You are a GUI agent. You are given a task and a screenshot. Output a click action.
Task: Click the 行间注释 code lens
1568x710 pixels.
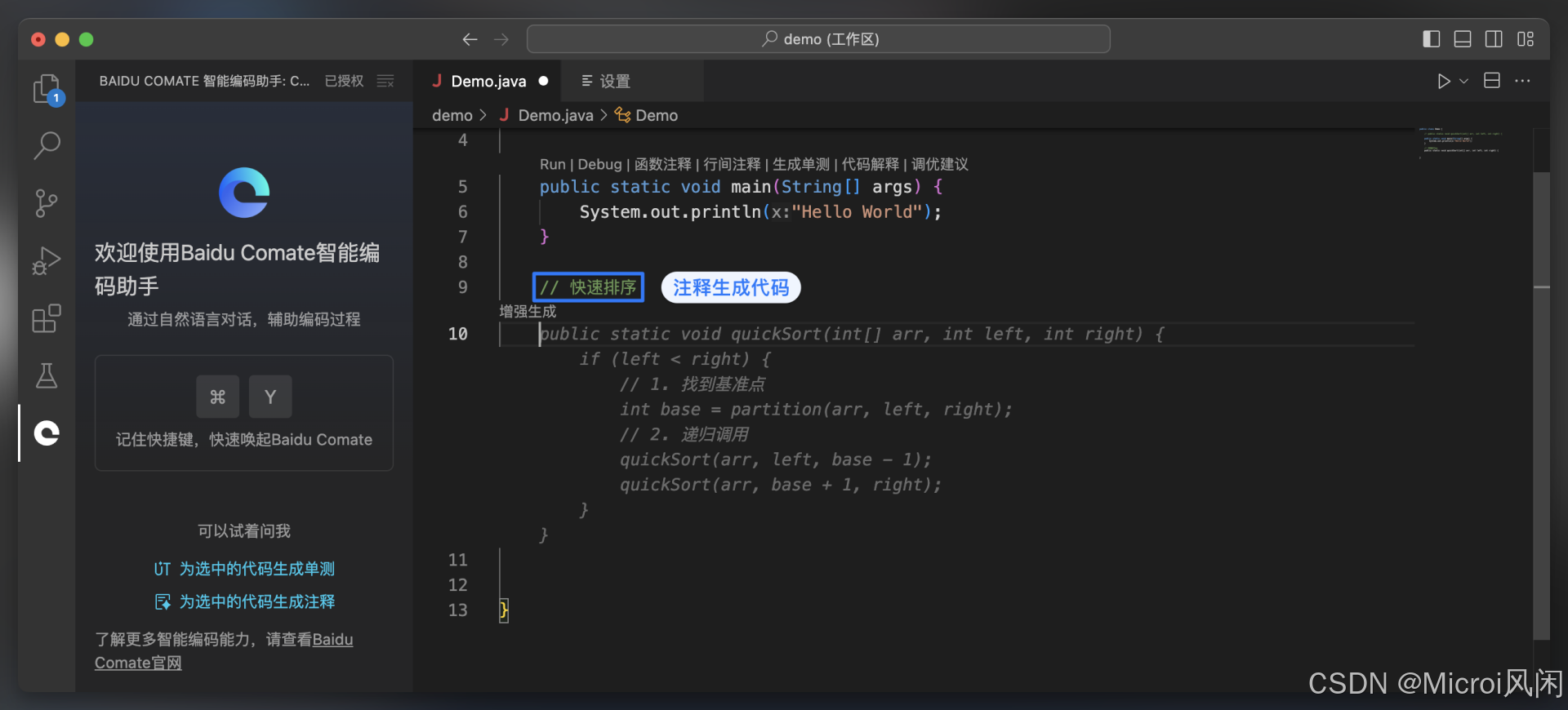coord(732,164)
